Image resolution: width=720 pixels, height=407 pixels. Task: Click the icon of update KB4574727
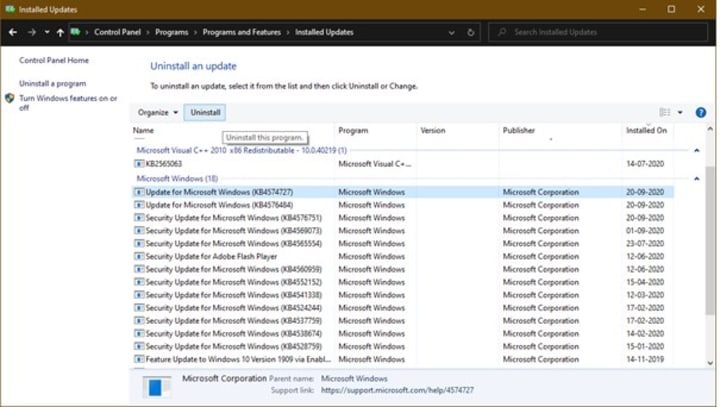click(x=139, y=192)
